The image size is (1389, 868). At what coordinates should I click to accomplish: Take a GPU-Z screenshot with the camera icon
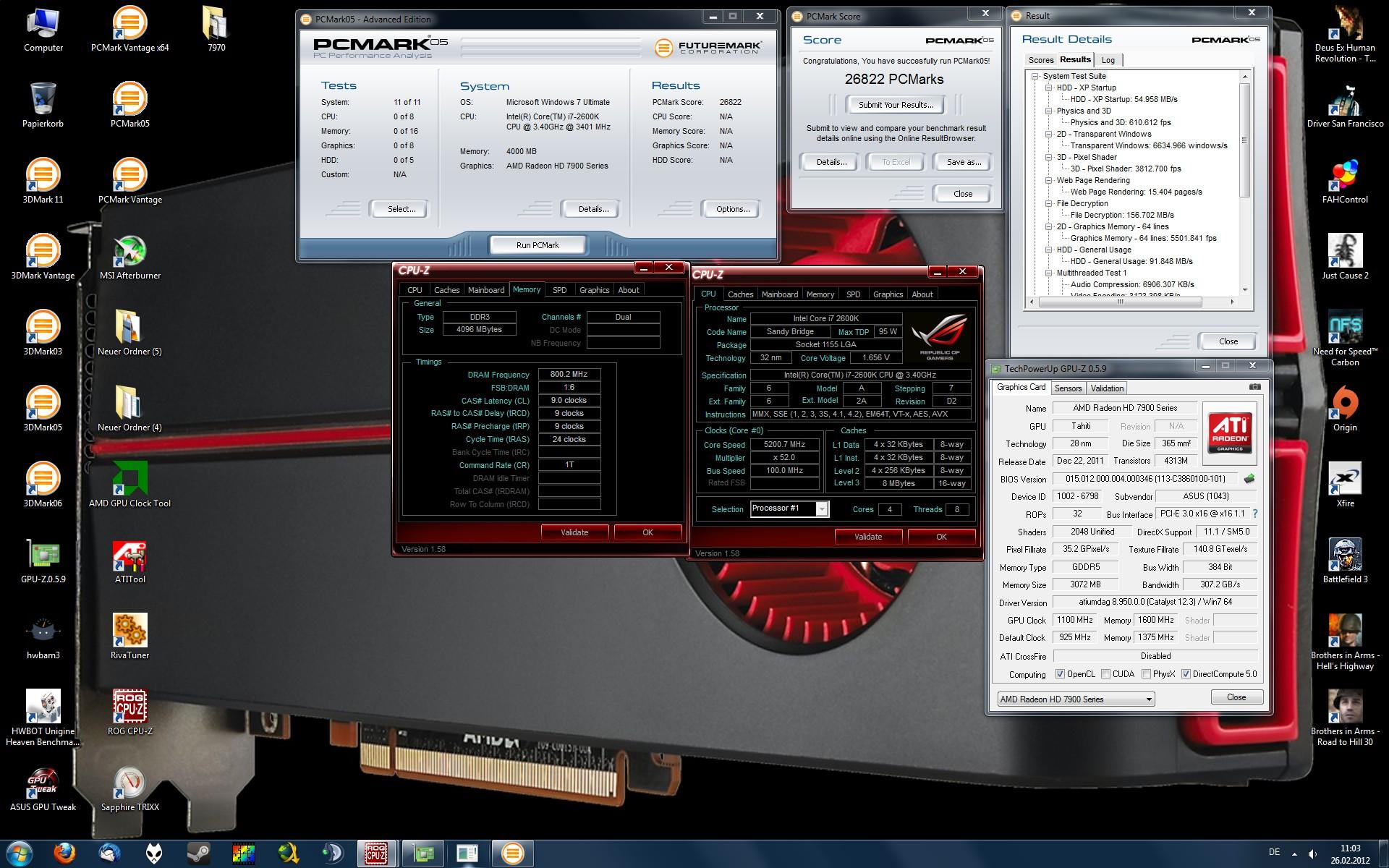(1254, 387)
